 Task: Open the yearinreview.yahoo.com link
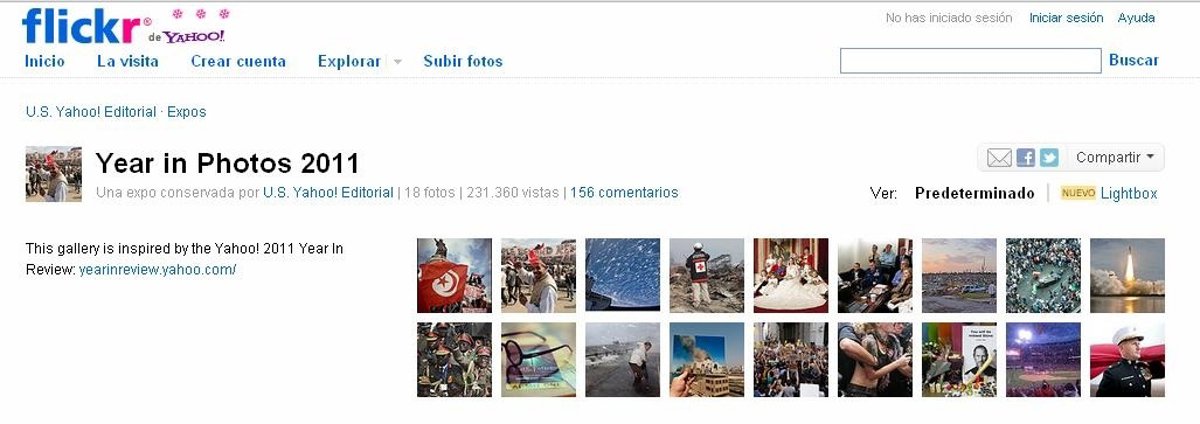(x=158, y=270)
